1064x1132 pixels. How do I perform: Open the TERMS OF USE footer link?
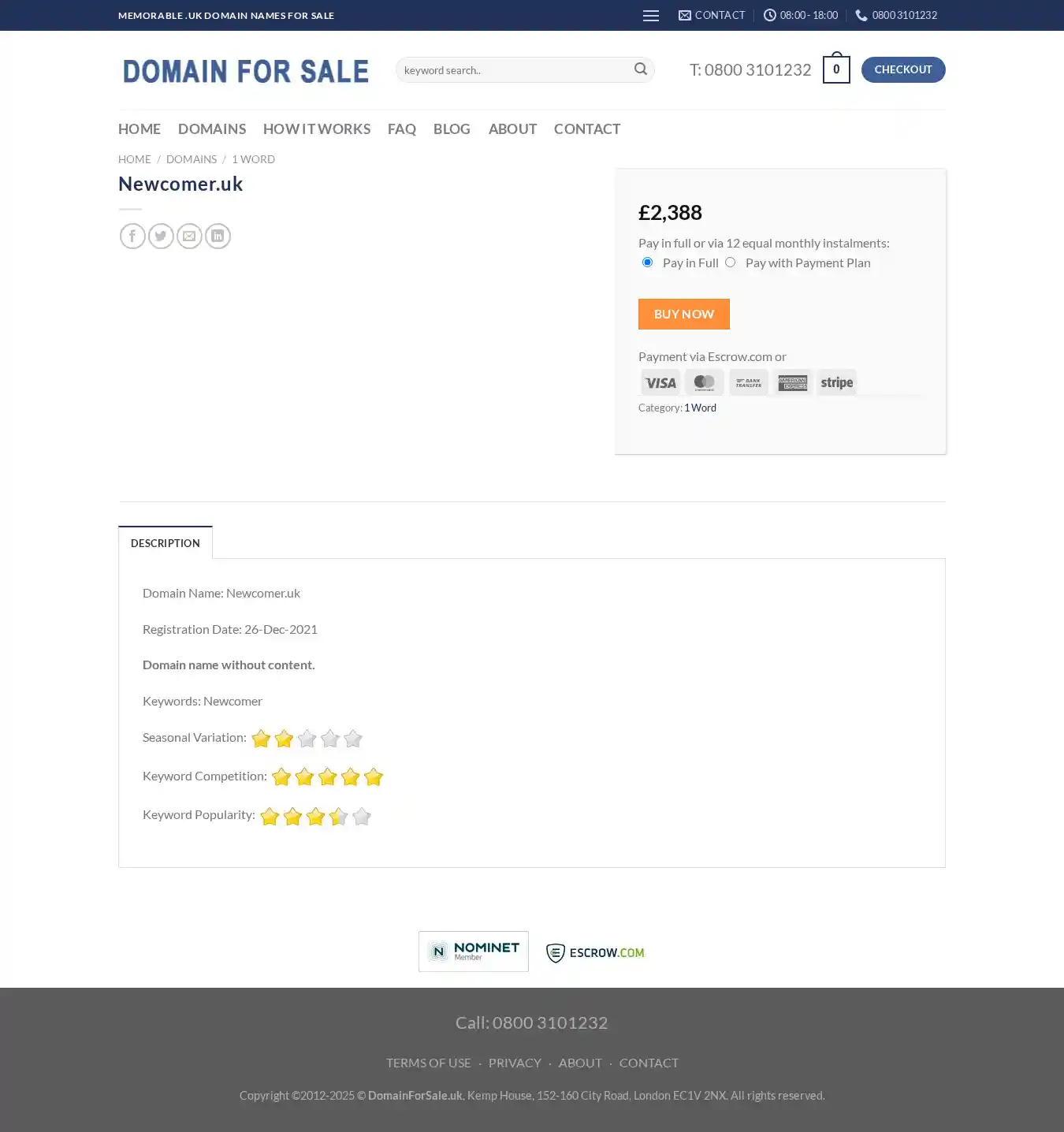point(429,1063)
